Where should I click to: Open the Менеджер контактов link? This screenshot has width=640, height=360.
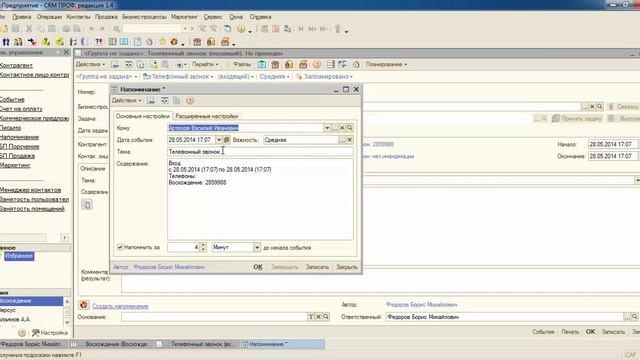(x=31, y=190)
